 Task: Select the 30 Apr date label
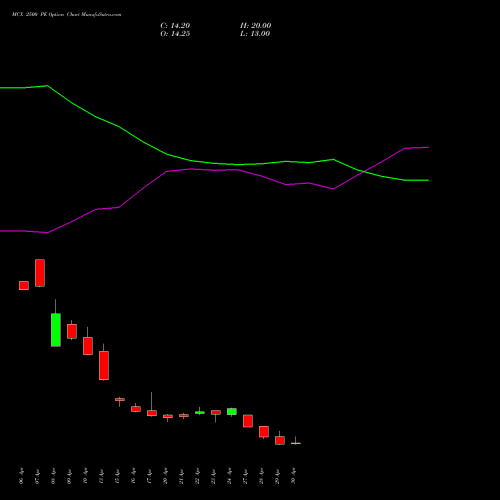(x=293, y=476)
